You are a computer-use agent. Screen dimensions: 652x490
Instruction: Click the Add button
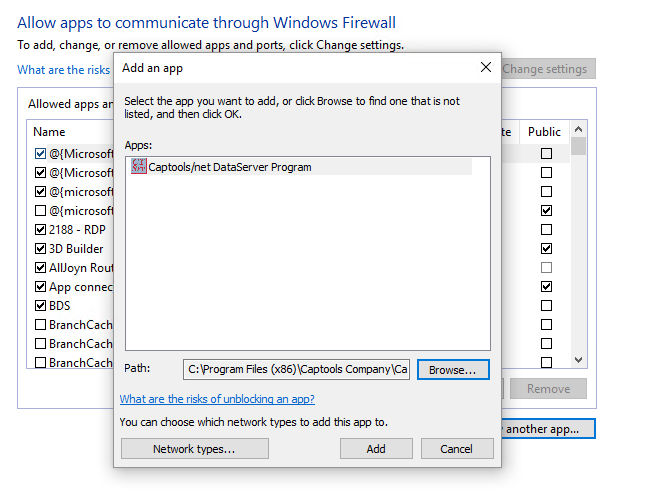pos(376,449)
